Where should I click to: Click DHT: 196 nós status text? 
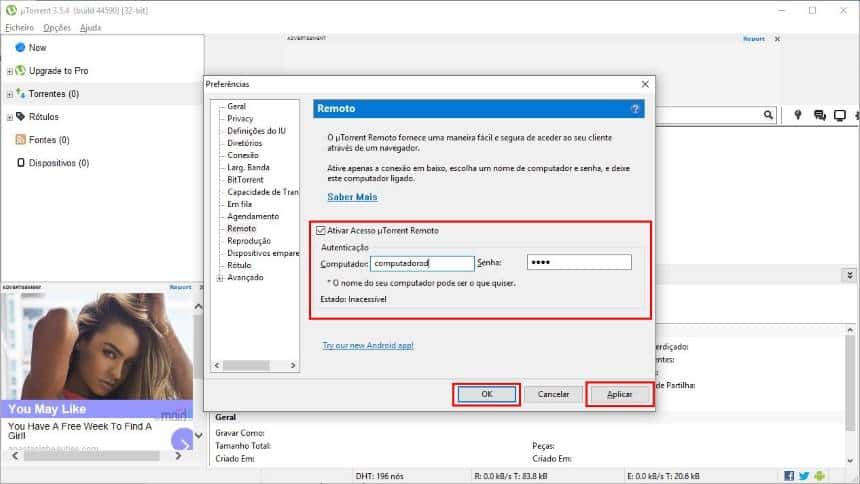coord(380,476)
